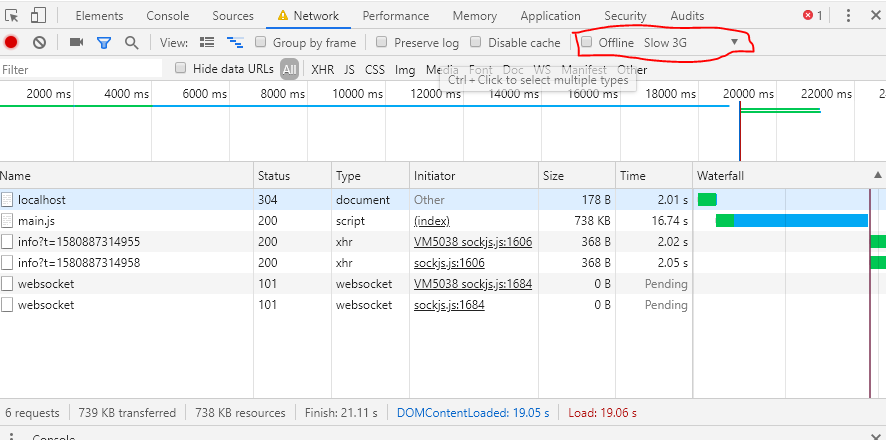Open the network search magnifier
The image size is (886, 440).
(x=132, y=42)
